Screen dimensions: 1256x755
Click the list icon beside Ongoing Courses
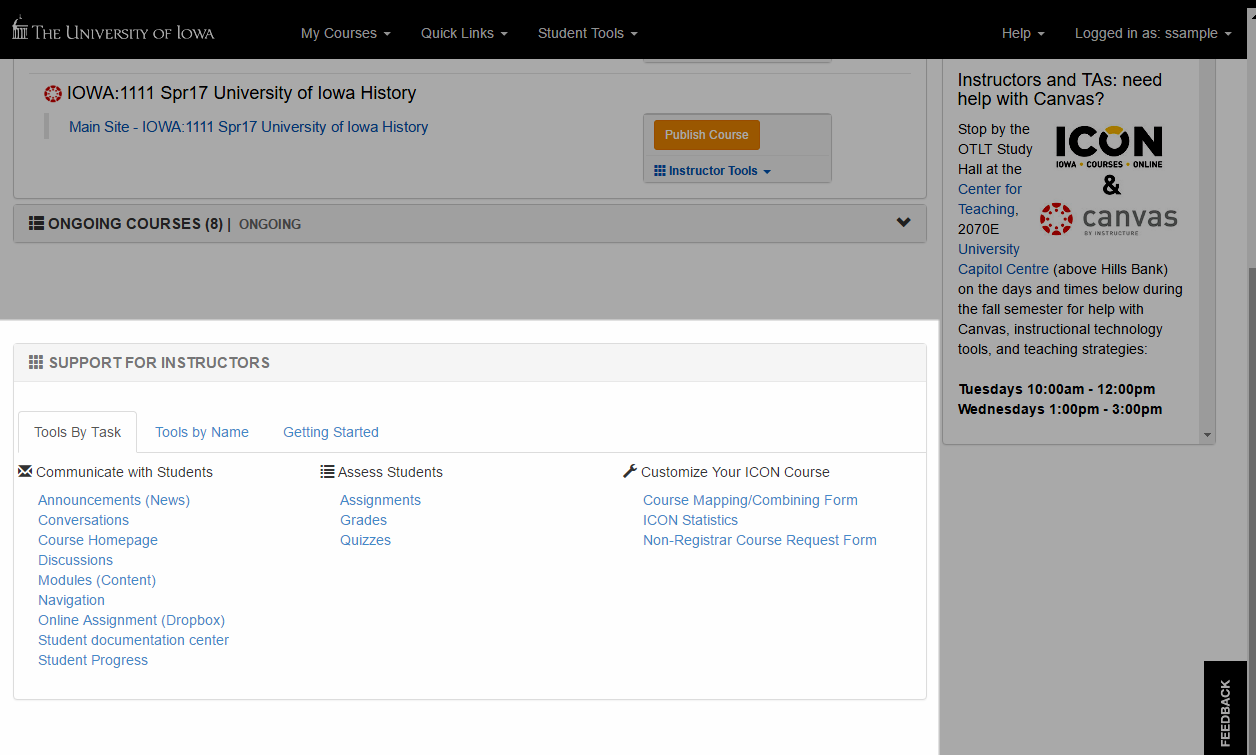36,223
